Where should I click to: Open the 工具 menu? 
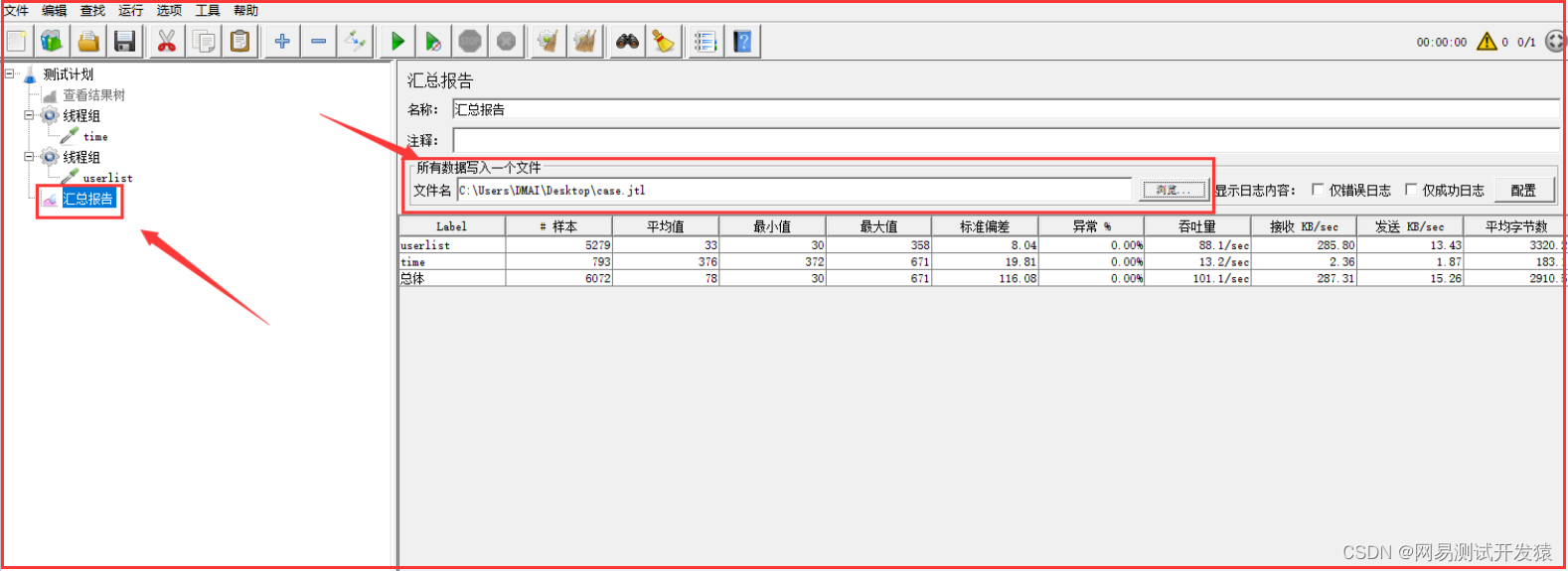point(208,11)
